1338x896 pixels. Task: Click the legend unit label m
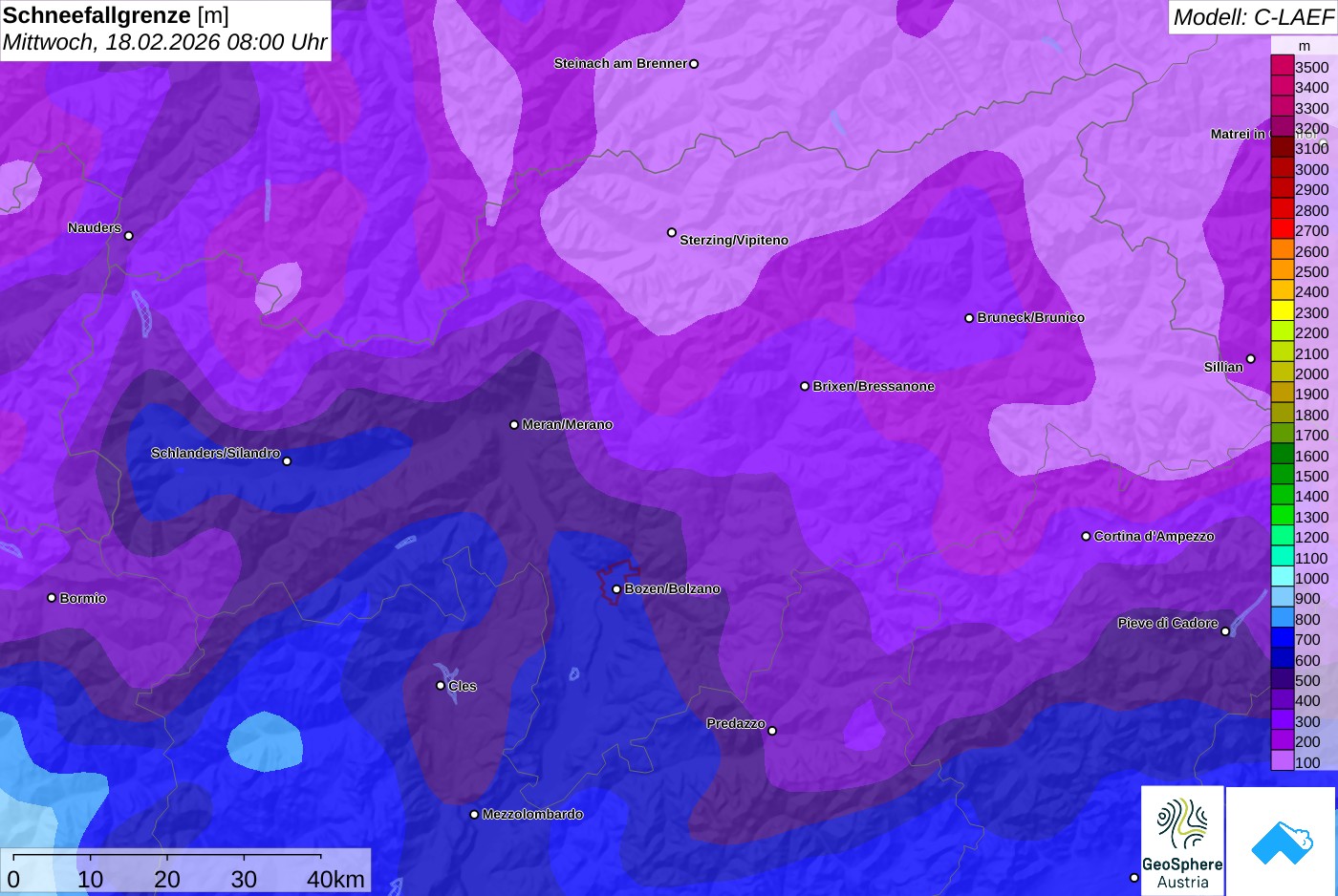(1304, 46)
